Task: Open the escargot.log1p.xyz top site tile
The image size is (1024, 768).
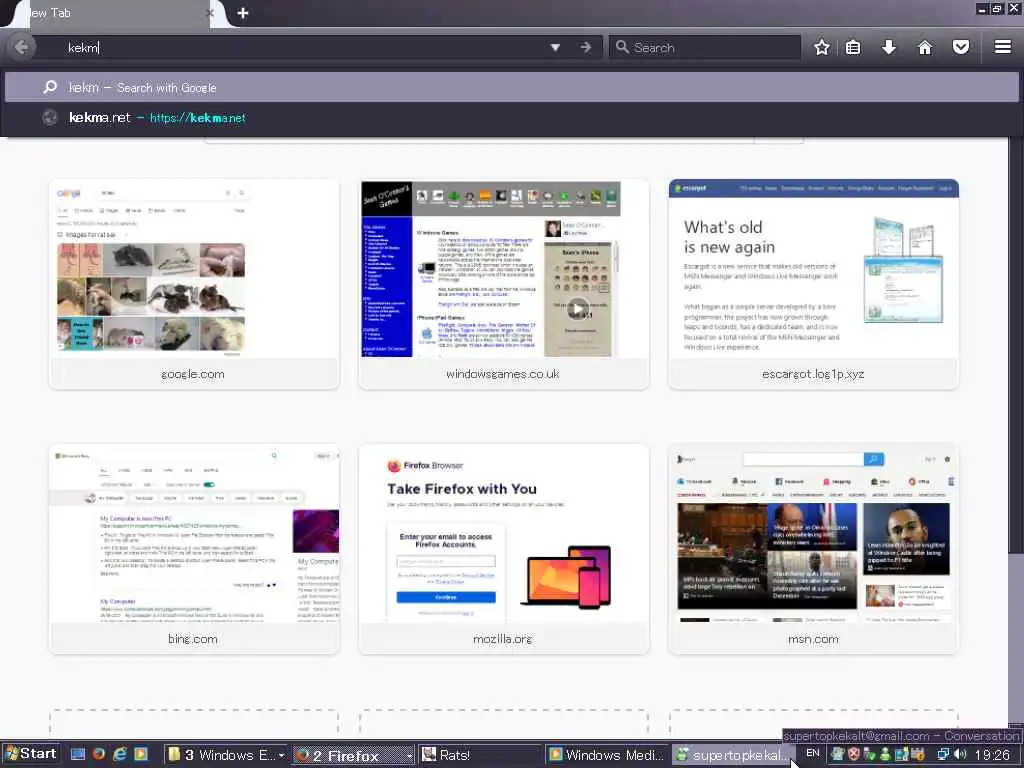Action: (x=814, y=284)
